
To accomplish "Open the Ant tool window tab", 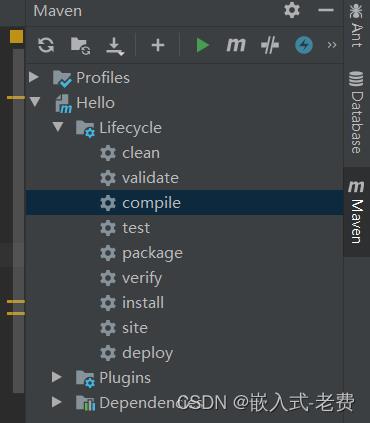I will pos(356,25).
